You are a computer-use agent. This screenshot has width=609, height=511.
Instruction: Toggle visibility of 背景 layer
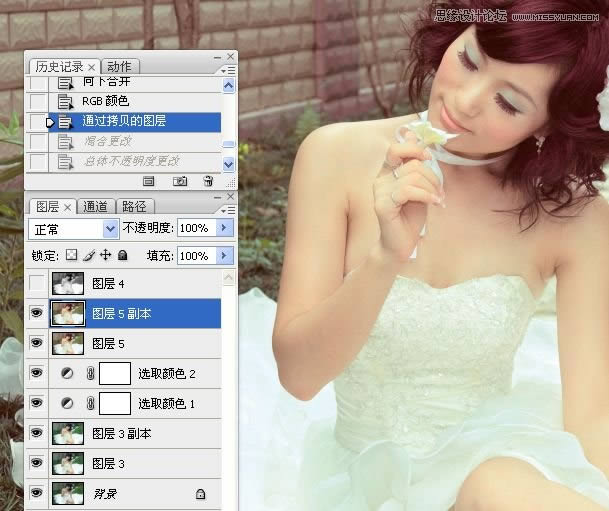37,493
